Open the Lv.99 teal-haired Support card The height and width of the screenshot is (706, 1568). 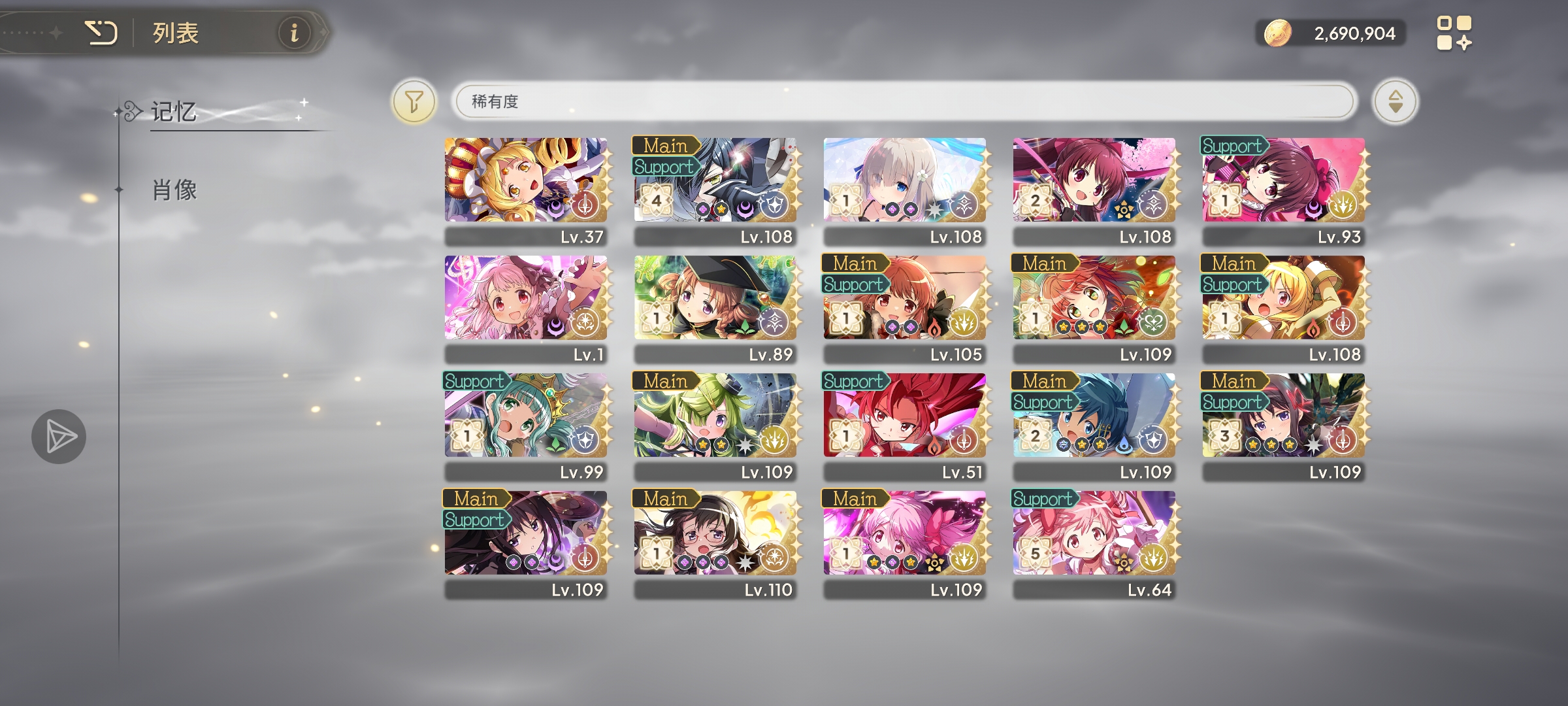coord(527,426)
